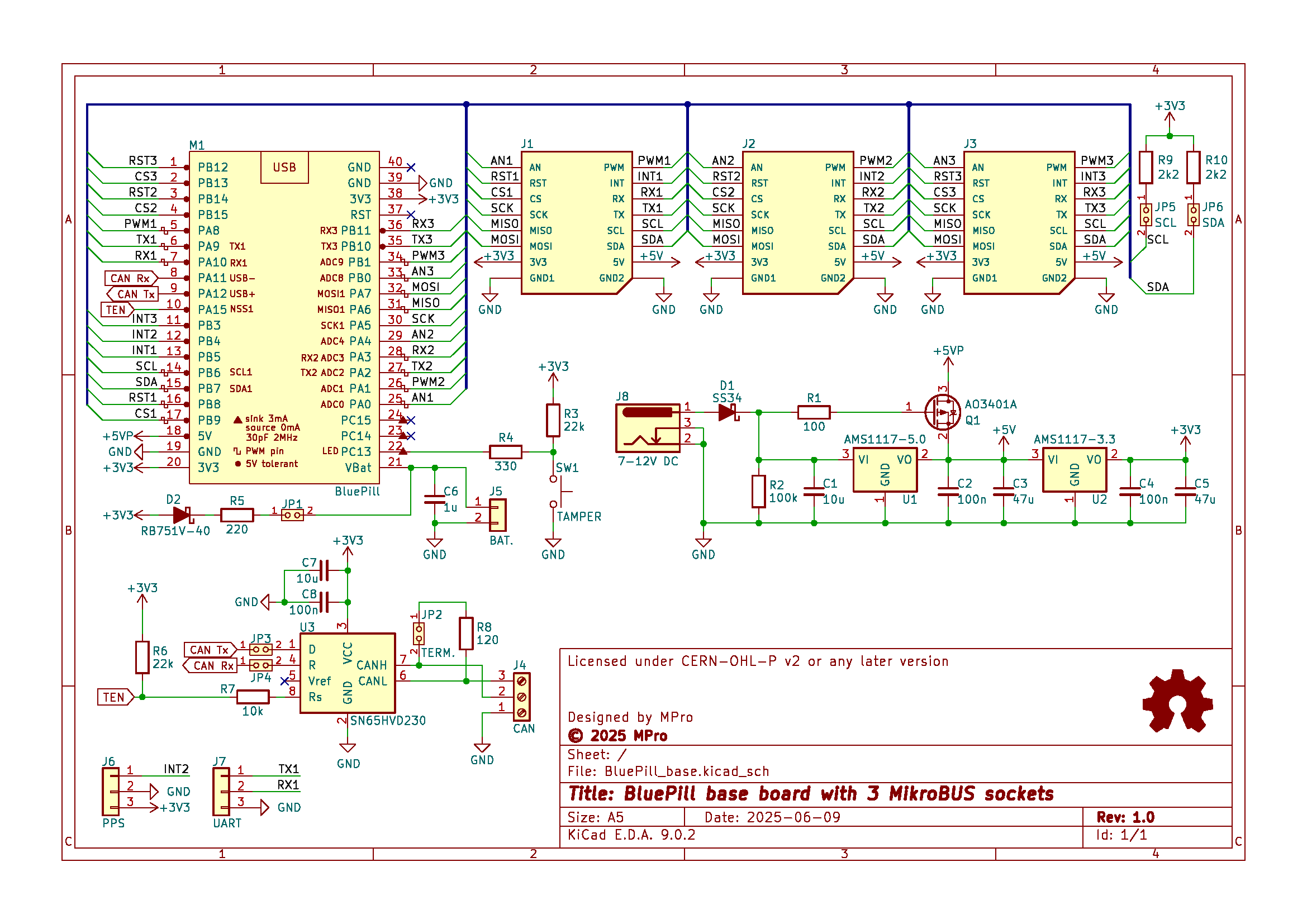Click the '7-12V DC' text under J8
This screenshot has width=1307, height=924.
648,461
